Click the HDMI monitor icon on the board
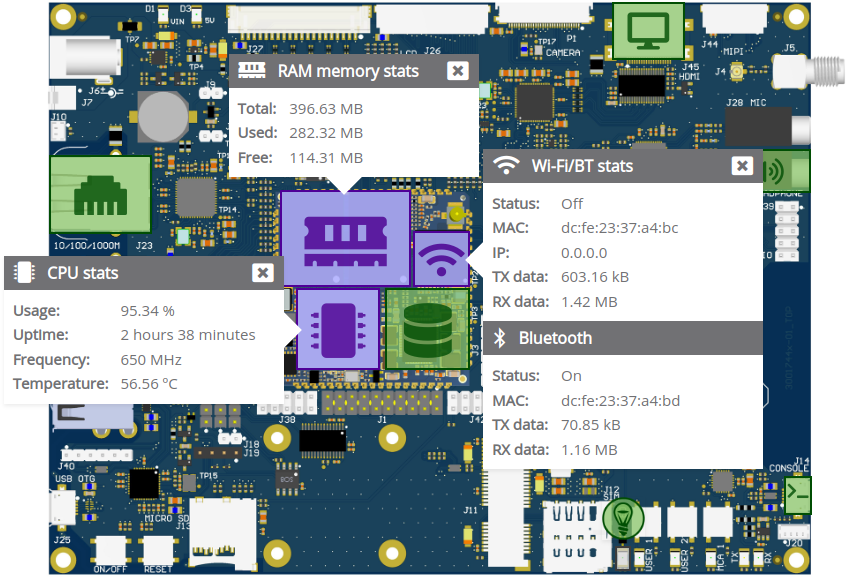 tap(648, 31)
